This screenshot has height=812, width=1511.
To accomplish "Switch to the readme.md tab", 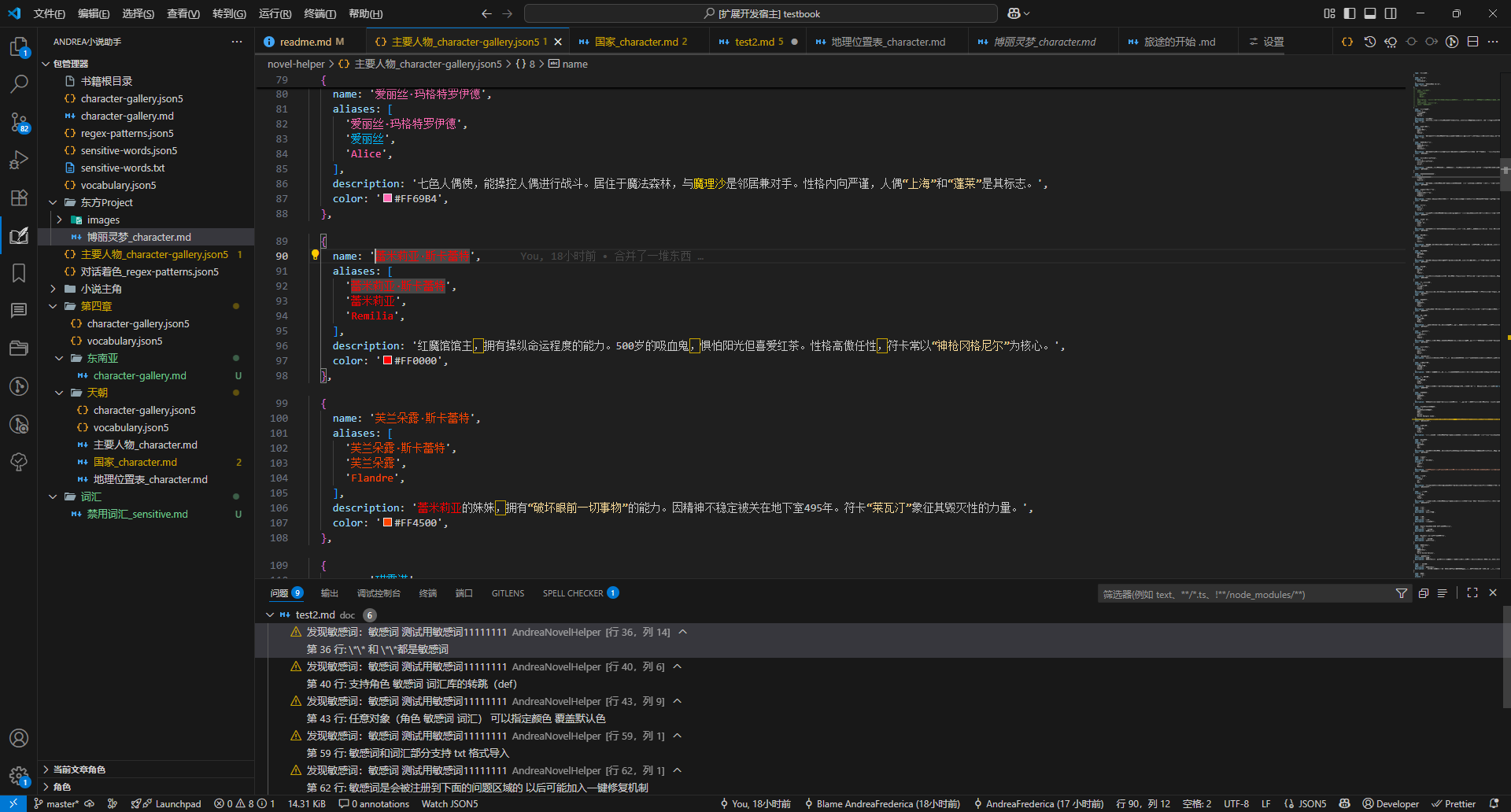I will (x=305, y=42).
